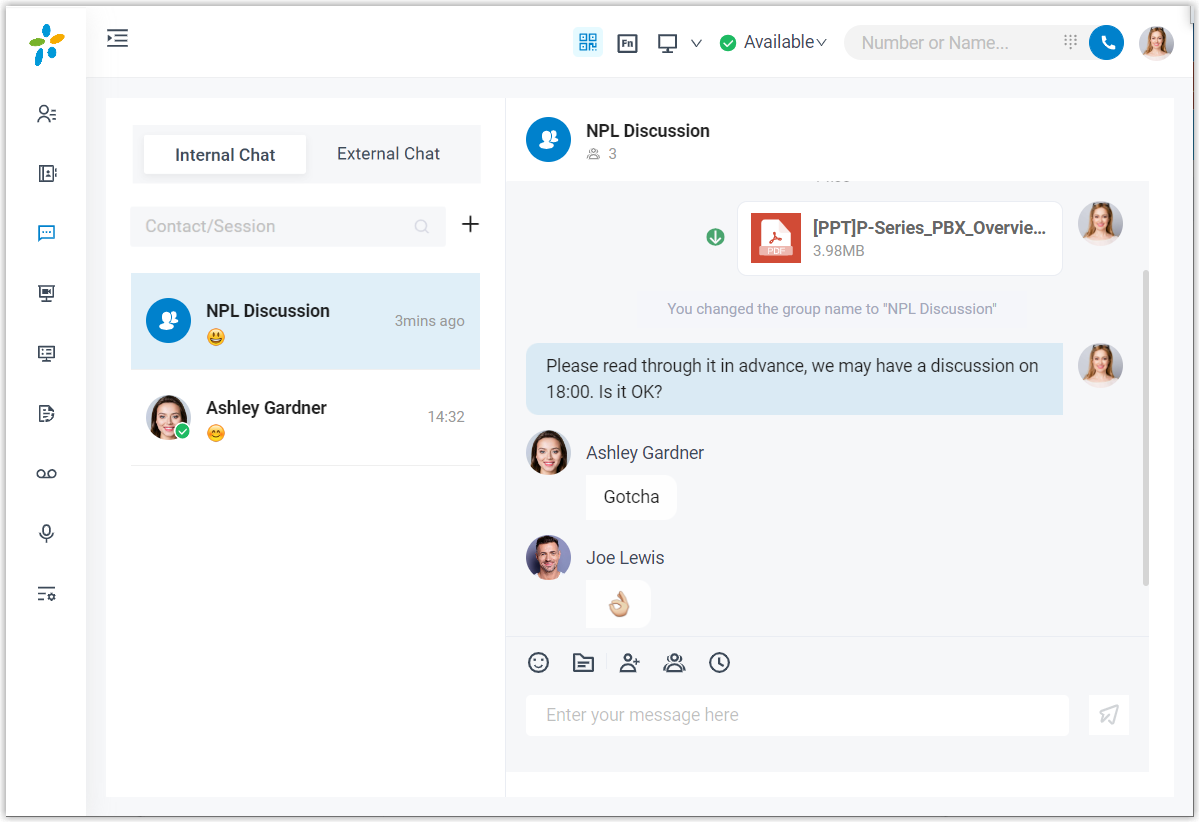Click the add member icon
The width and height of the screenshot is (1200, 823).
coord(629,662)
